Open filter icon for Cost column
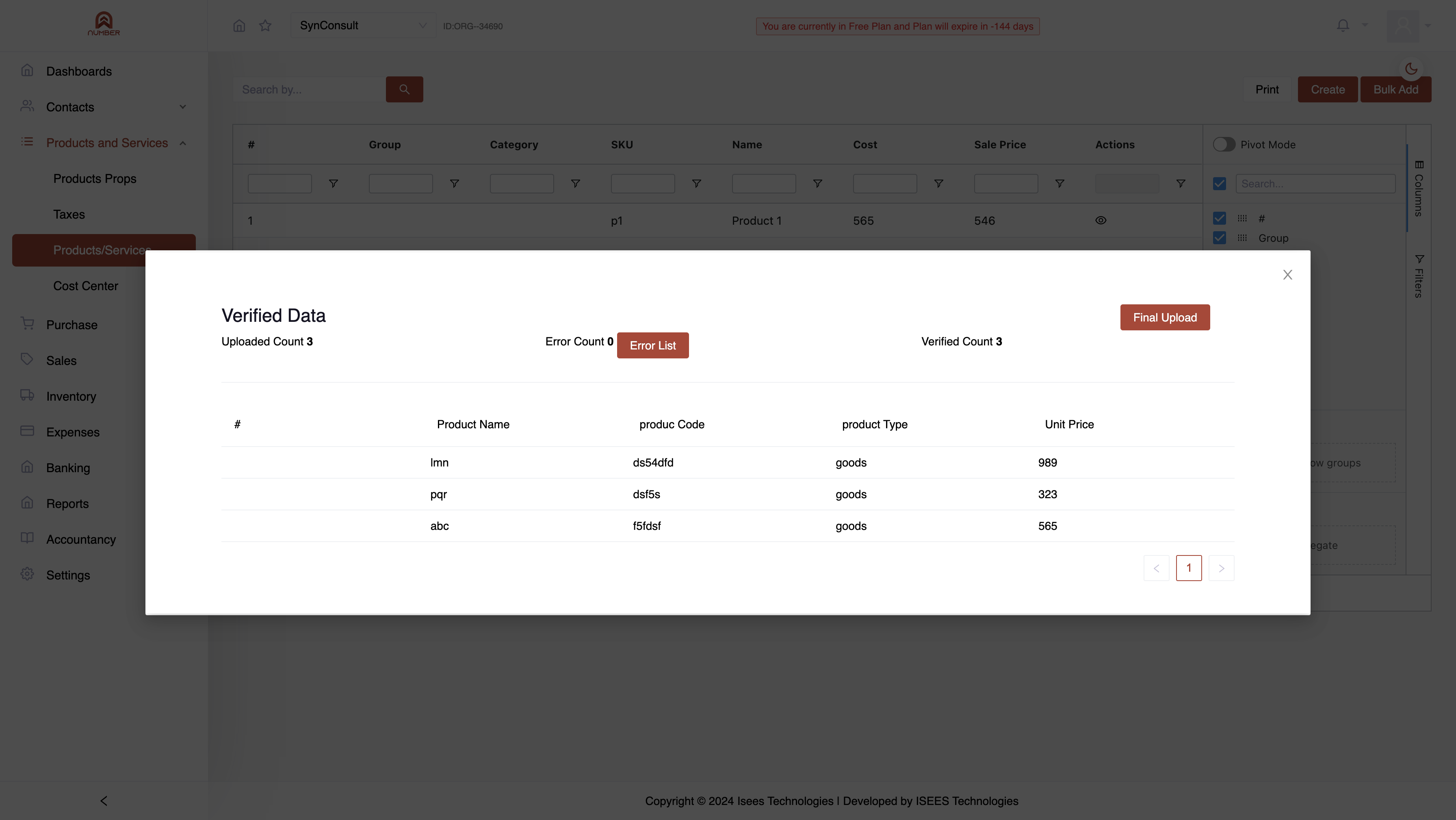This screenshot has width=1456, height=820. 938,184
